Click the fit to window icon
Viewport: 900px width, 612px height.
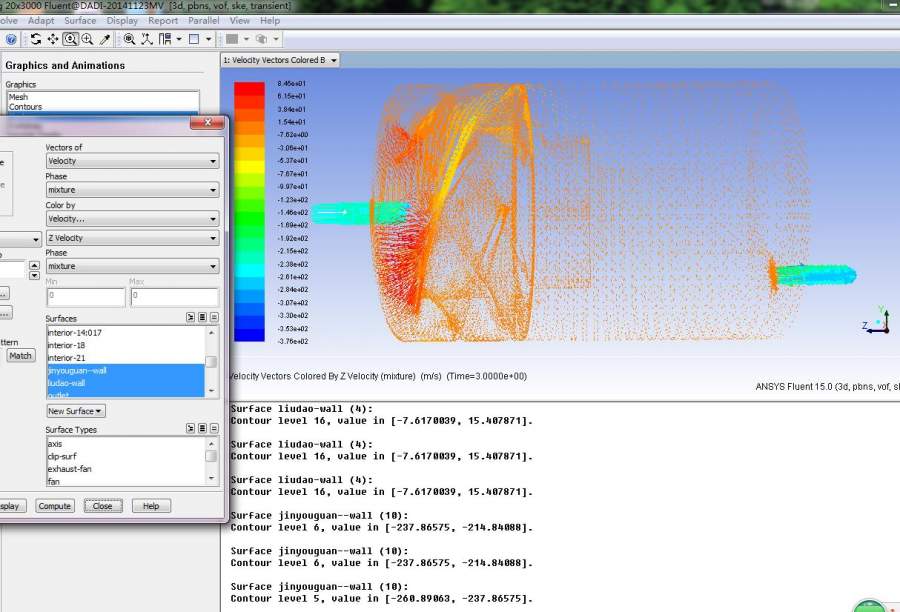point(130,39)
